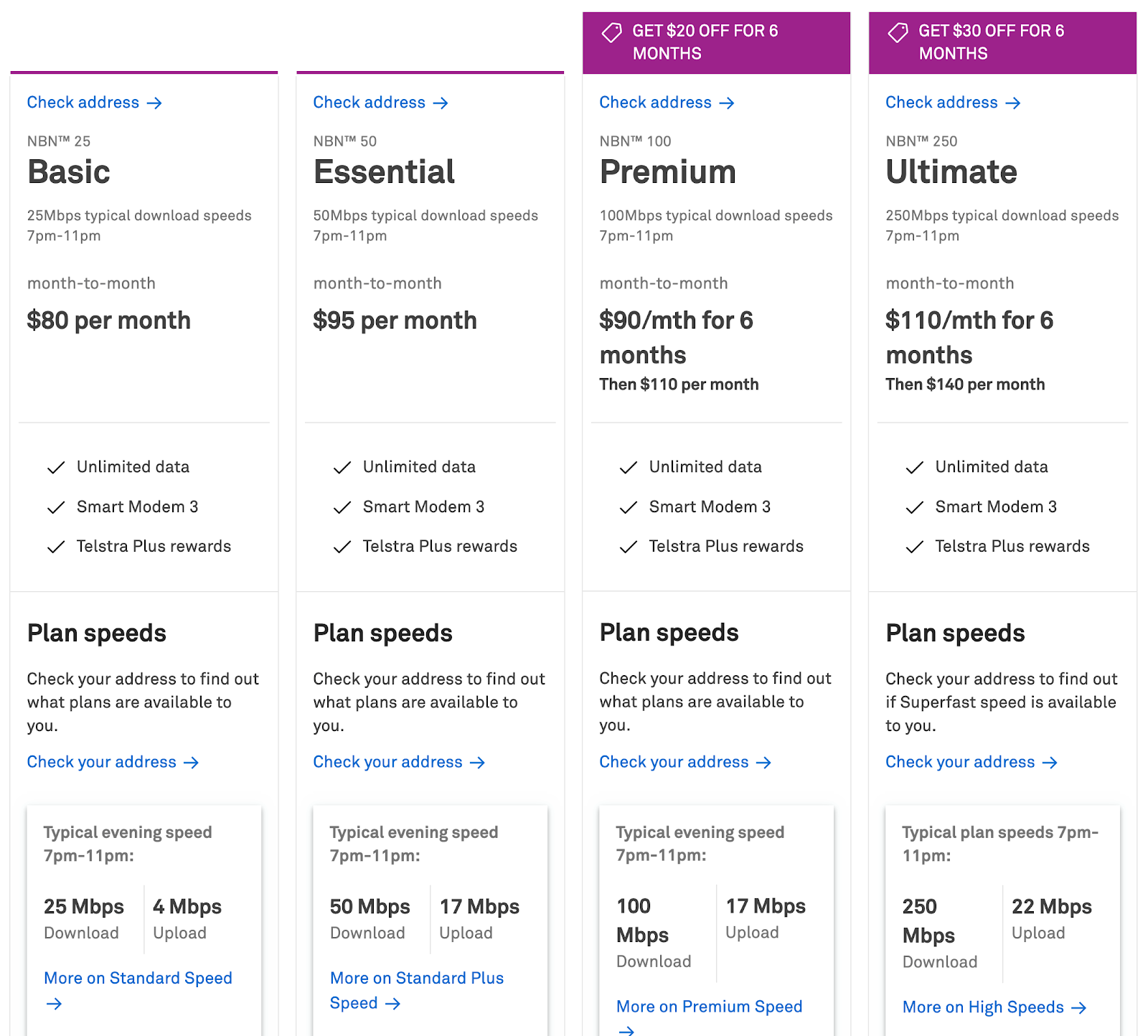Open Check address for the Premium plan
1148x1036 pixels.
655,103
